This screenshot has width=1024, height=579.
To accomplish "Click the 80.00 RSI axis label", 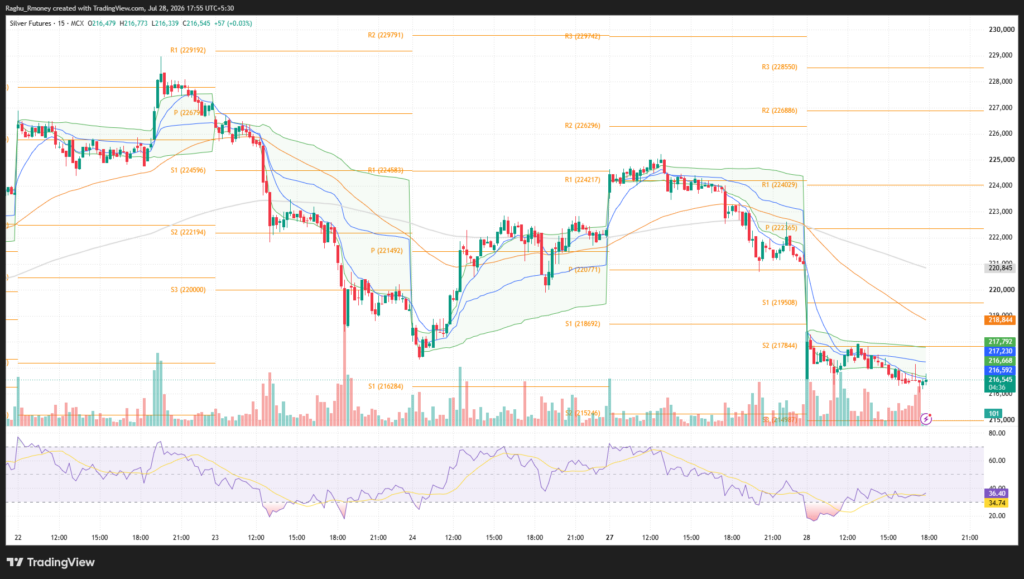I will point(997,433).
